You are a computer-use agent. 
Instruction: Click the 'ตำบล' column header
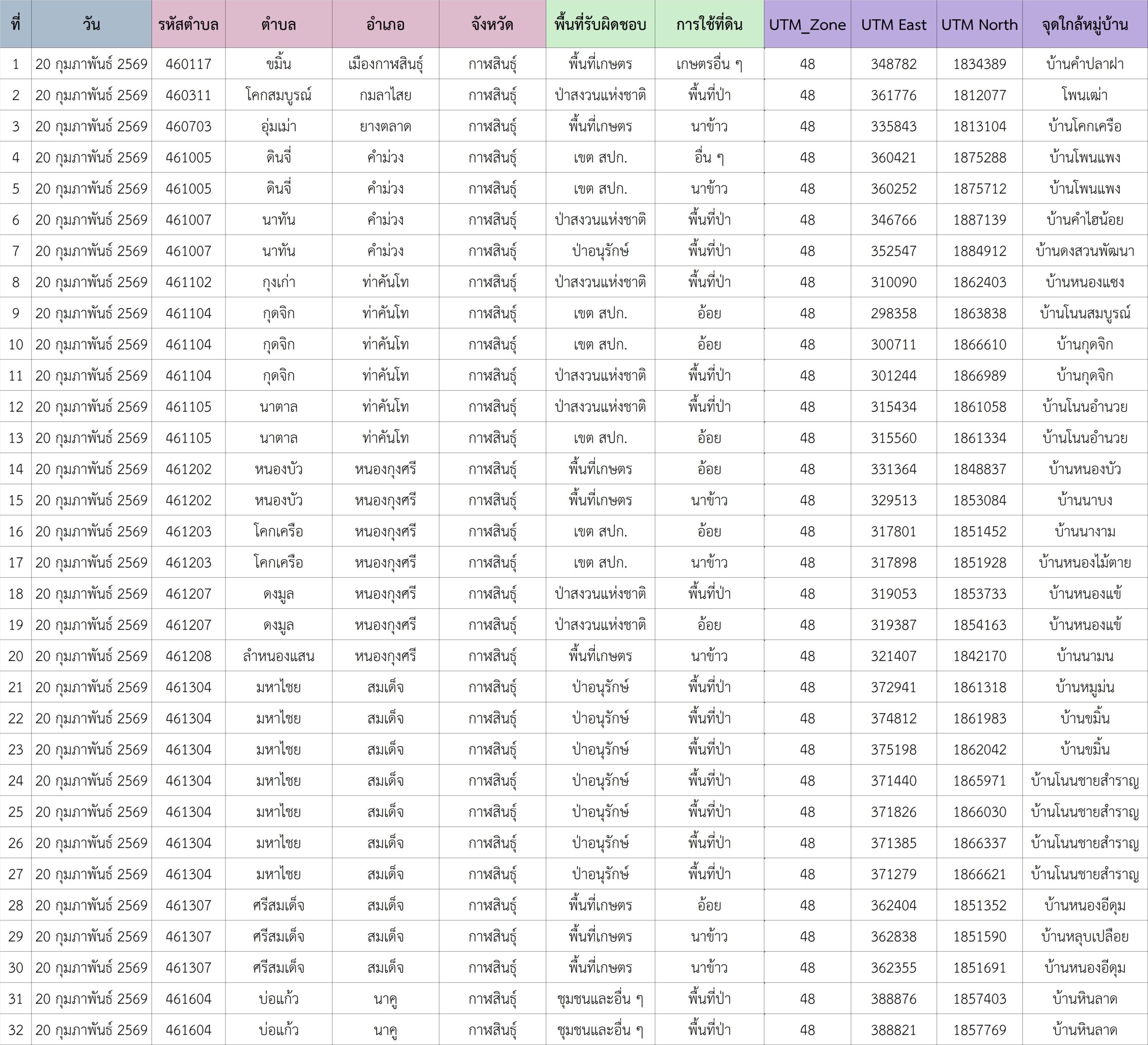click(278, 25)
